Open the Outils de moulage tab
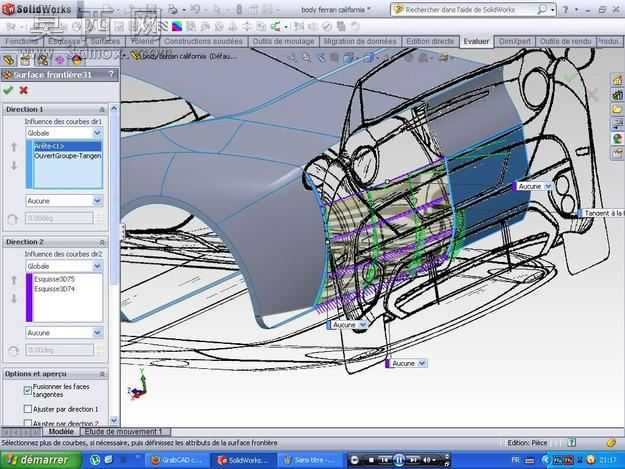The height and width of the screenshot is (469, 625). click(283, 41)
